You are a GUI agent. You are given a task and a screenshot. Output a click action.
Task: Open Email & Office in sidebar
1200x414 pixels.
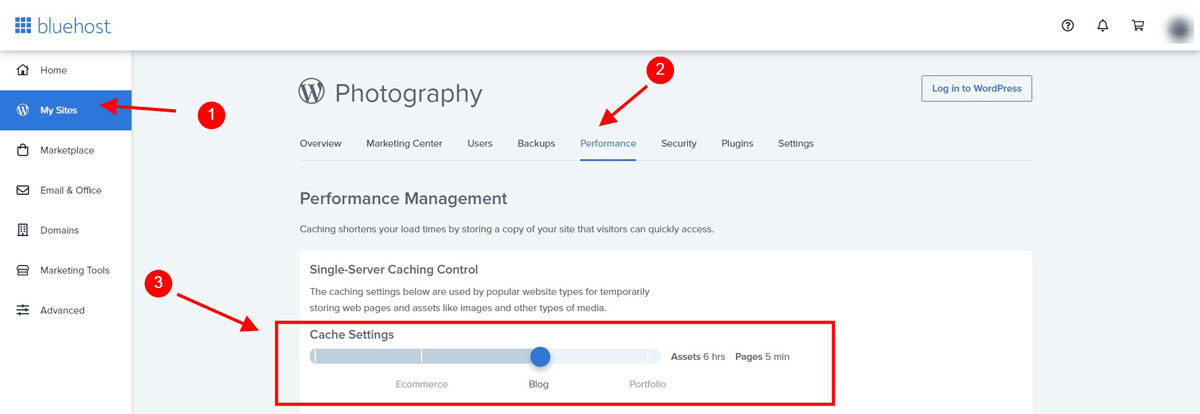65,190
